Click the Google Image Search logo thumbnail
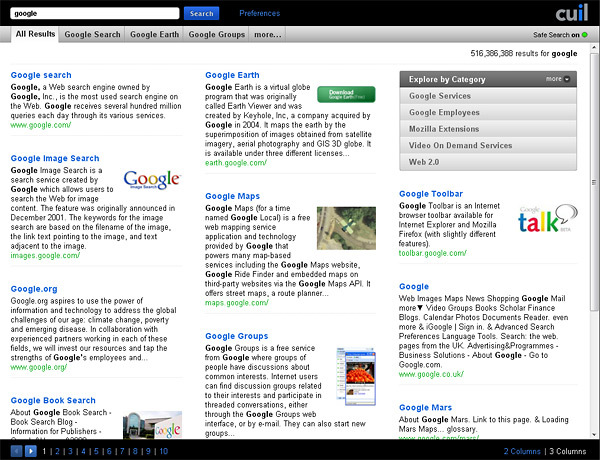 pos(152,179)
